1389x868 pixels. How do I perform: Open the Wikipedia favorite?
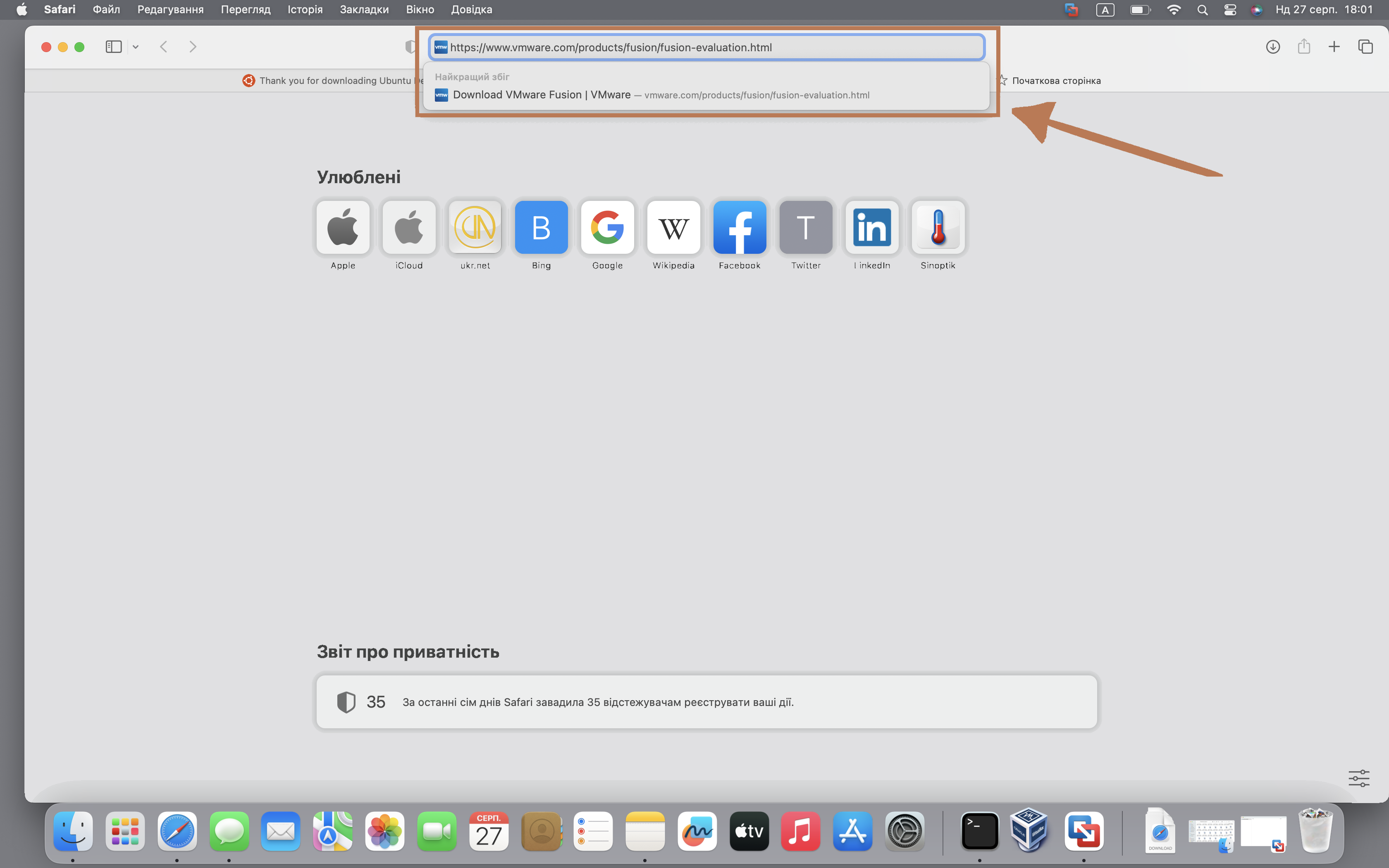(673, 227)
